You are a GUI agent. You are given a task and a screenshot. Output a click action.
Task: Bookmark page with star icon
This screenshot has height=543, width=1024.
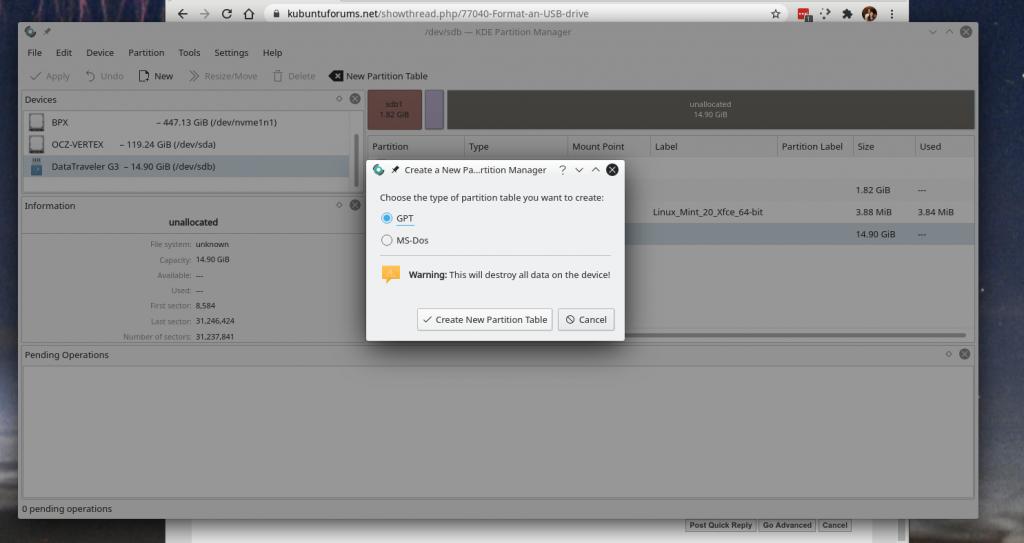click(775, 14)
